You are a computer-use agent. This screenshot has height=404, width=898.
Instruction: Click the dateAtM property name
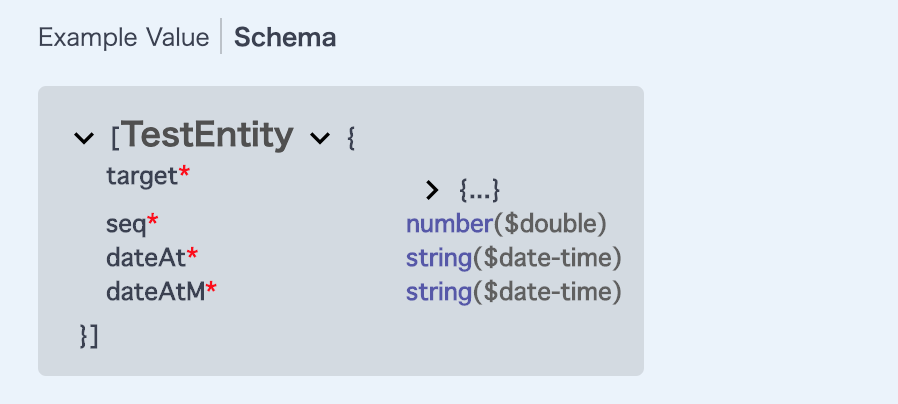156,292
